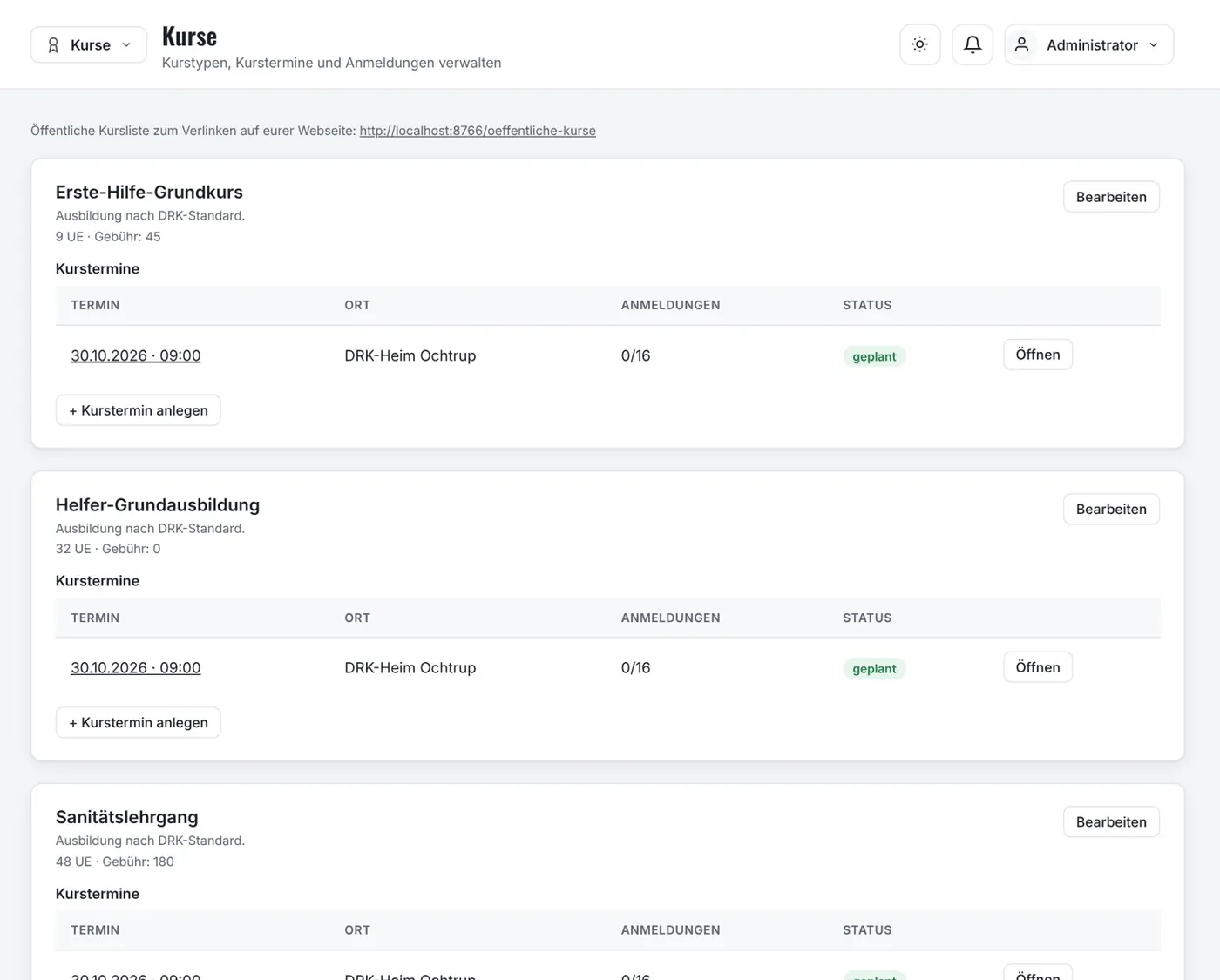This screenshot has height=980, width=1220.
Task: Select the Helfer-Grundausbildung heading
Action: coord(158,504)
